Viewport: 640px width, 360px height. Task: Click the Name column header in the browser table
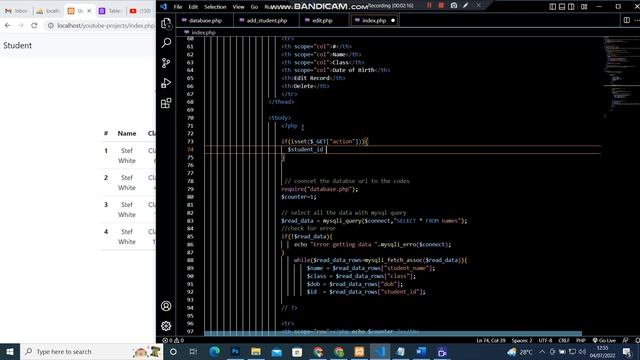[127, 133]
